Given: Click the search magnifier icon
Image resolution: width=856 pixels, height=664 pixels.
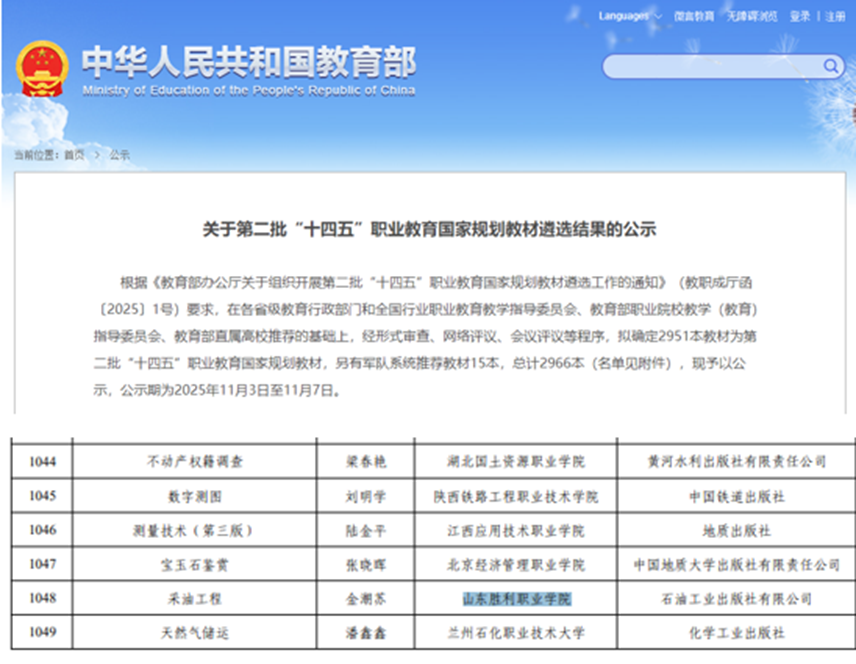Looking at the screenshot, I should coord(831,66).
